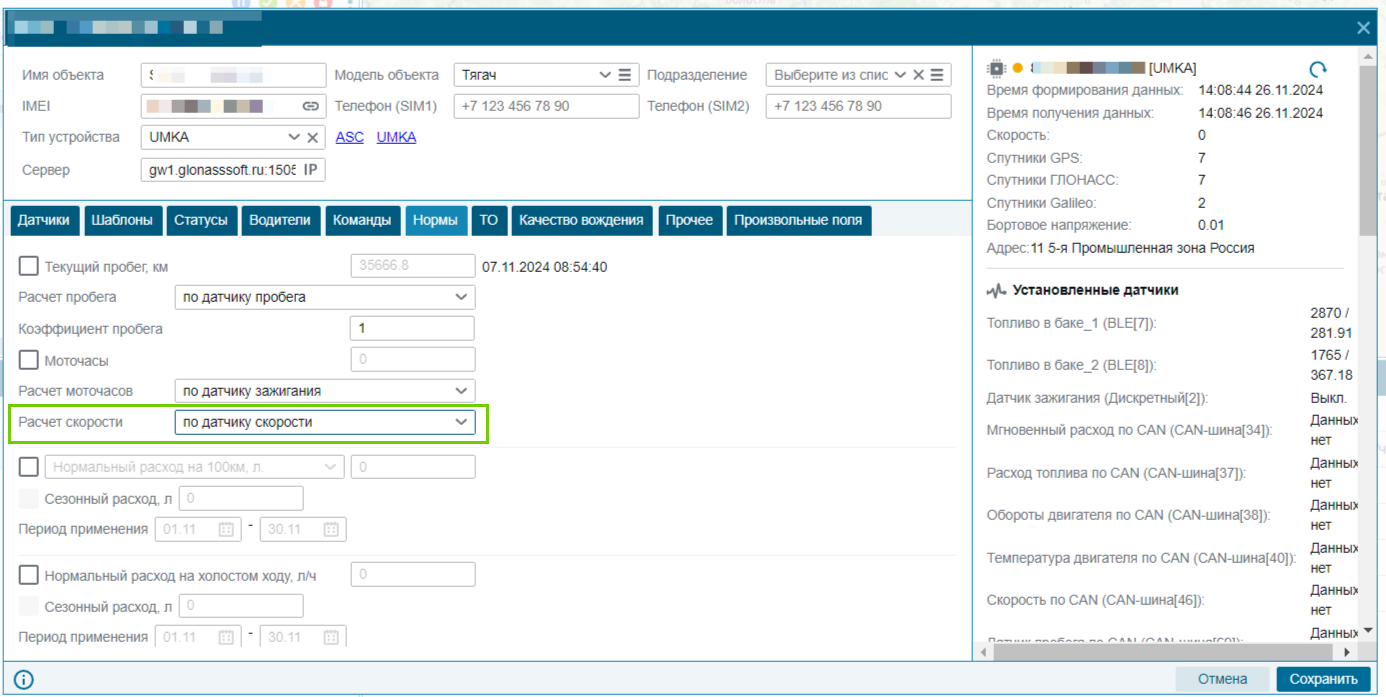Expand the Расчет моточасов dropdown

click(325, 391)
